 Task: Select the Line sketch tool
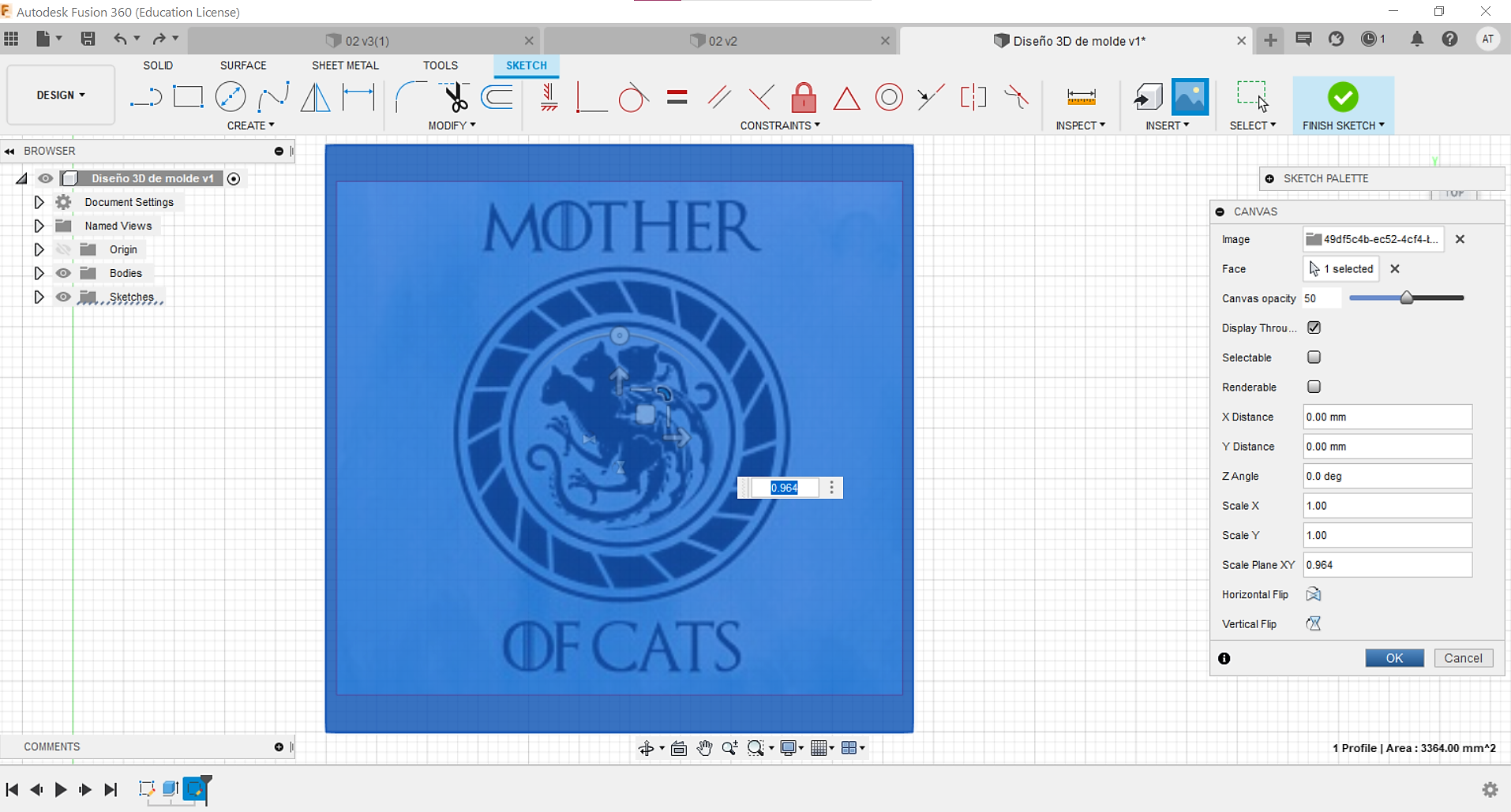tap(146, 97)
